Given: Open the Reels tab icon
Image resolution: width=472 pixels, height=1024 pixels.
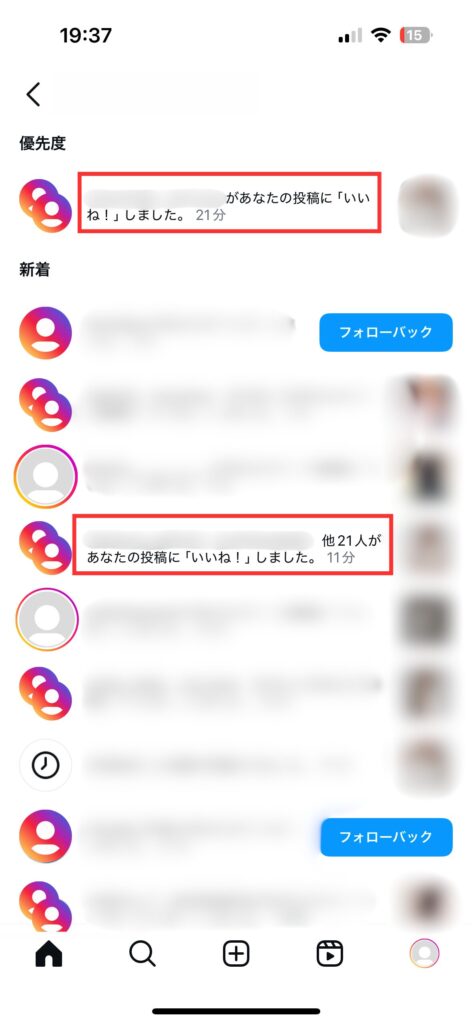Looking at the screenshot, I should click(330, 954).
